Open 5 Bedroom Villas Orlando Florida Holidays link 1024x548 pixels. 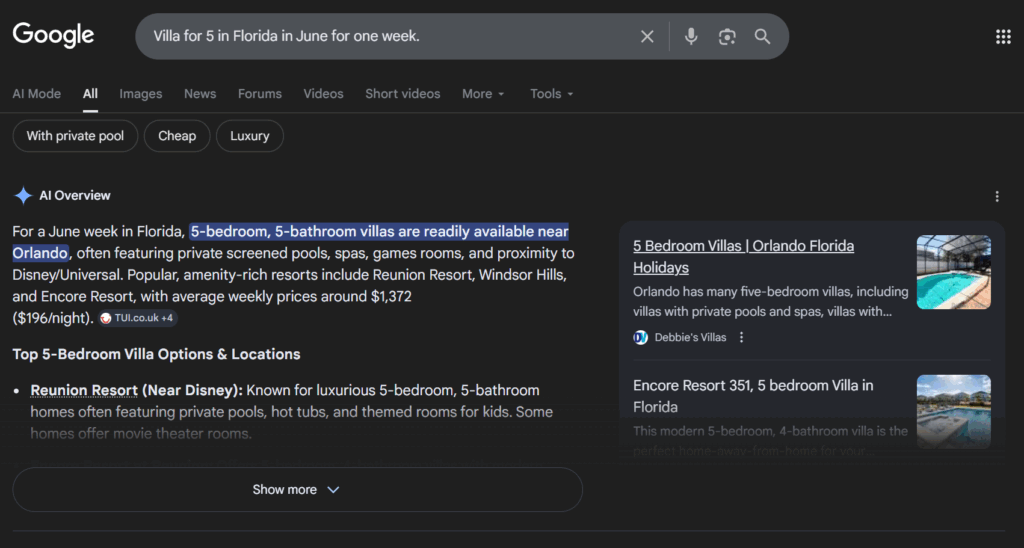[x=743, y=257]
